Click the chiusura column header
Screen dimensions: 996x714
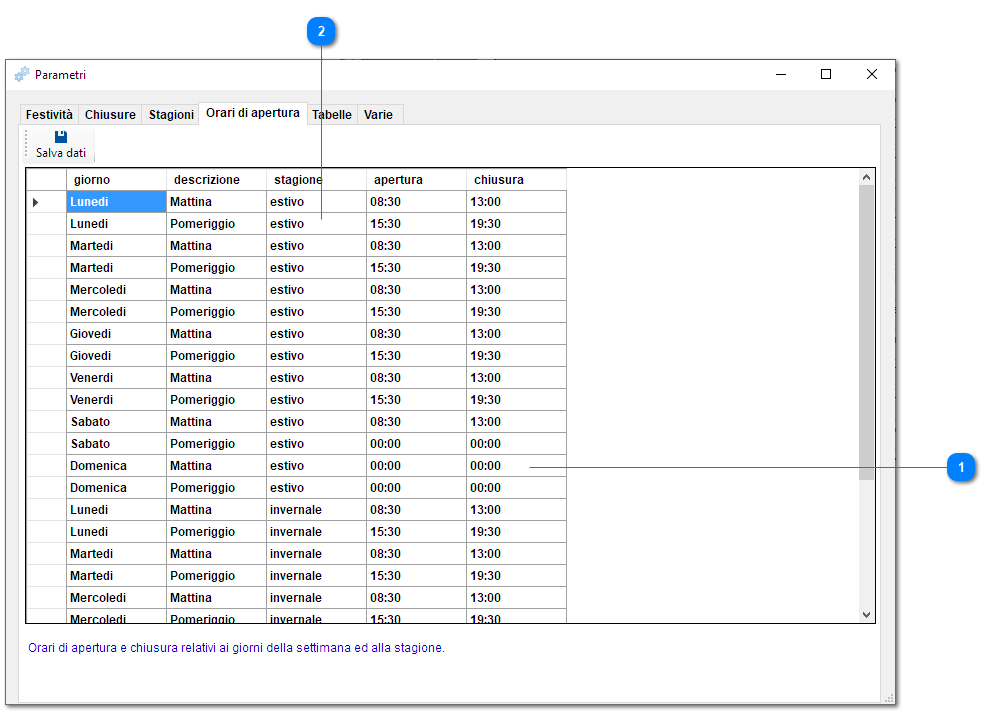click(x=516, y=180)
